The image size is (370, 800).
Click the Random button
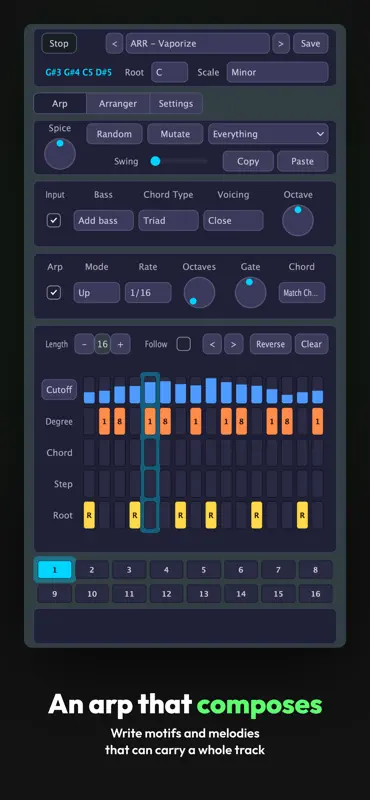[x=114, y=134]
